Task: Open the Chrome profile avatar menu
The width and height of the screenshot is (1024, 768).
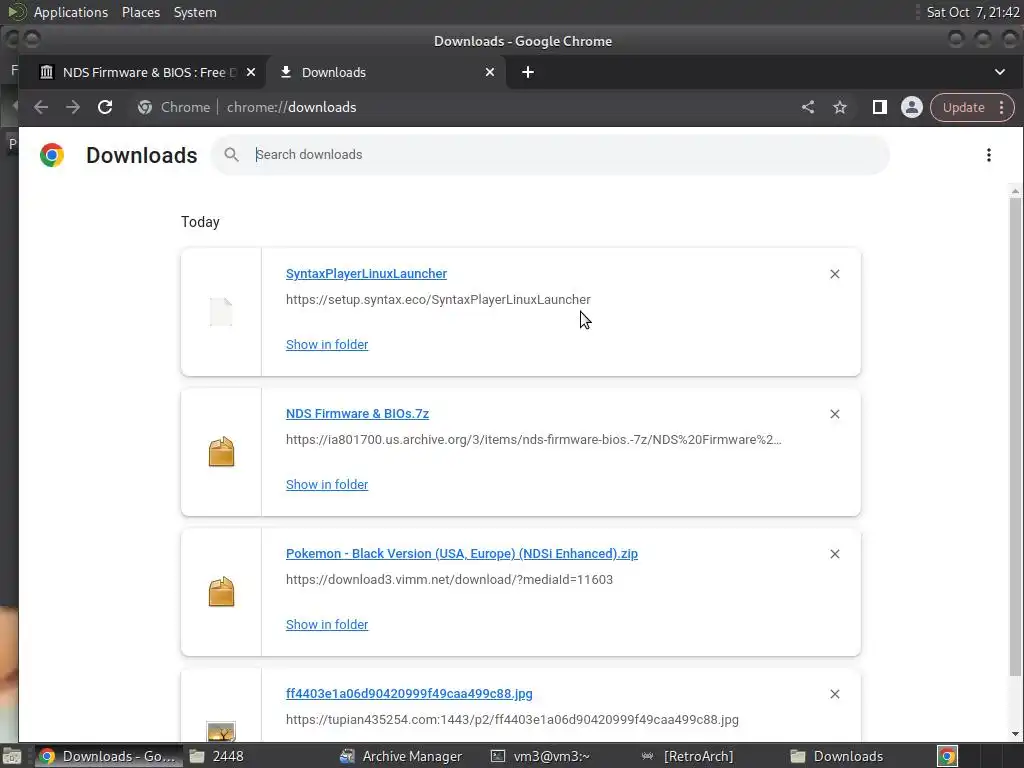Action: click(912, 107)
